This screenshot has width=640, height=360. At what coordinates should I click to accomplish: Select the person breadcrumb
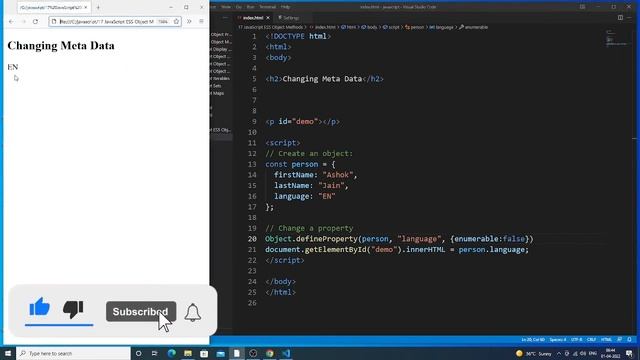(x=414, y=27)
